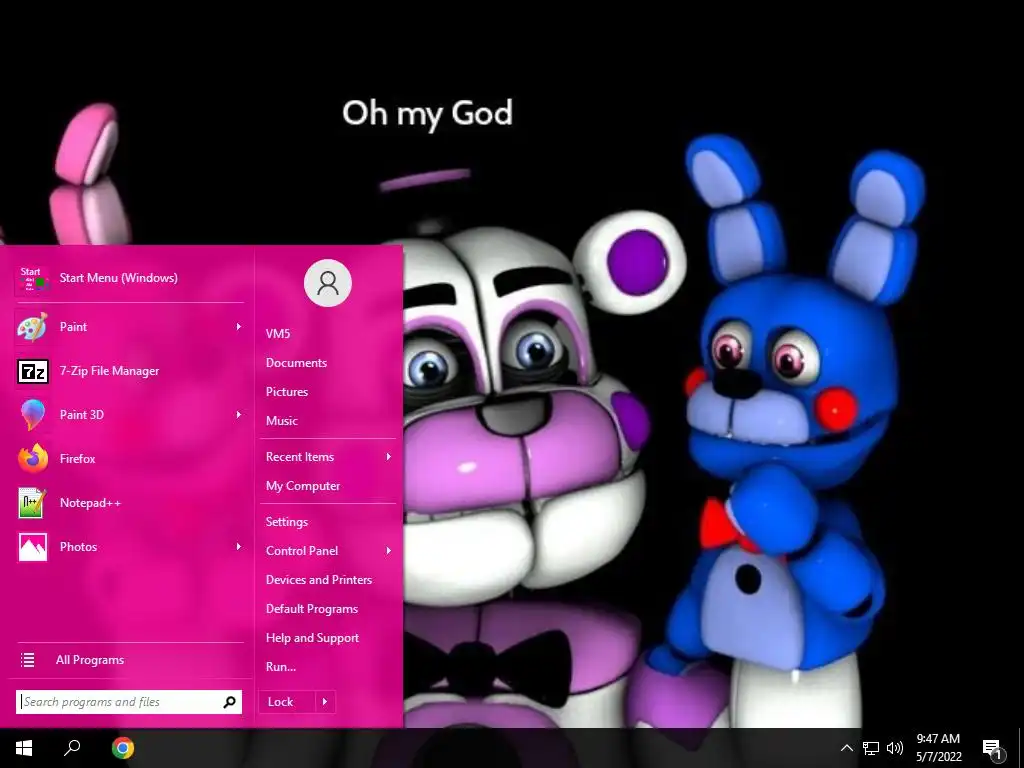Click the Photos program label

pos(78,547)
